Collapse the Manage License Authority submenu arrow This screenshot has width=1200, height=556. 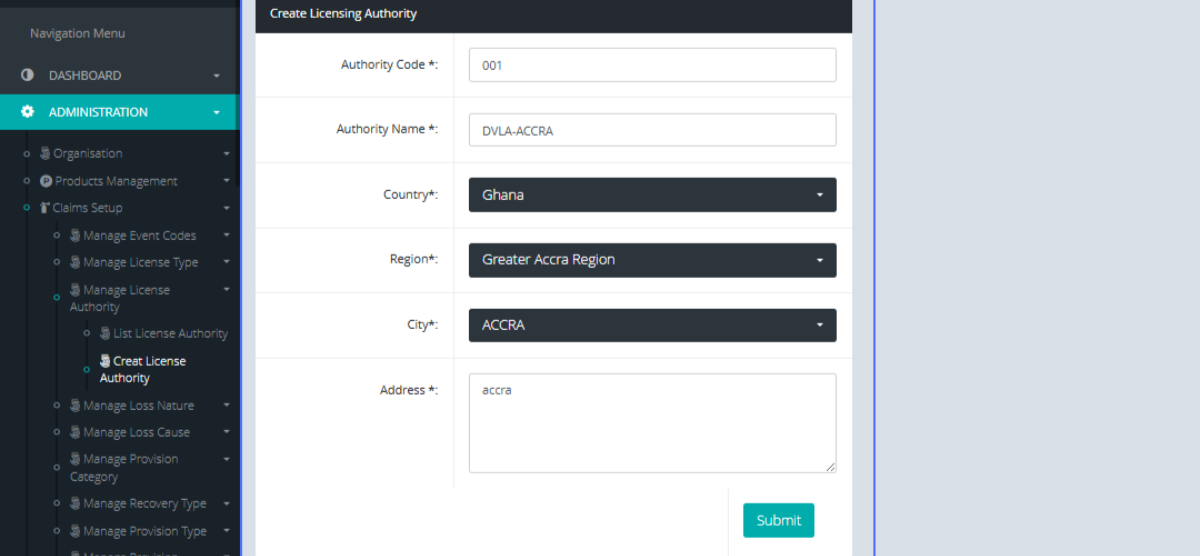tap(226, 290)
